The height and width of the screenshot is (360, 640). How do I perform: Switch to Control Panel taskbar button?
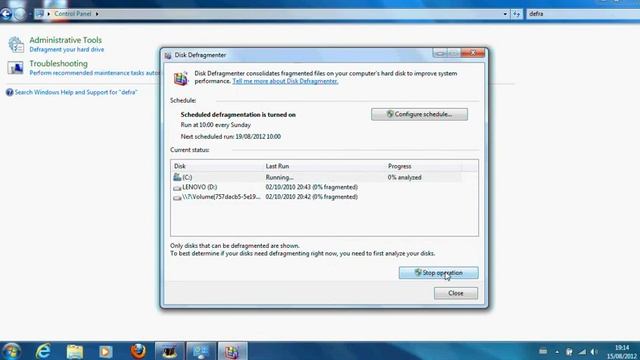(201, 351)
